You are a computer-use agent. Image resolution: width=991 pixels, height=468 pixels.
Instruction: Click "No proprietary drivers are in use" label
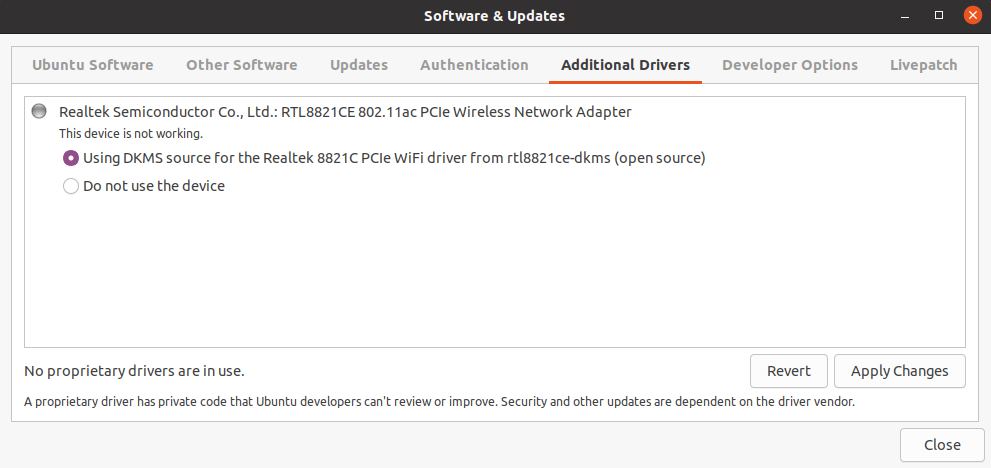coord(134,371)
